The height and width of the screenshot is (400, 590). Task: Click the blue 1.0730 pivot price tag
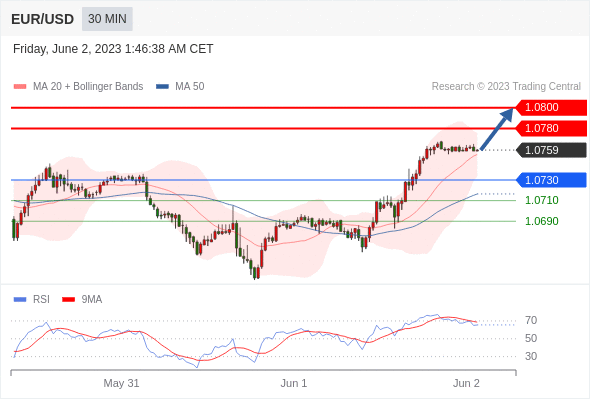(x=551, y=180)
